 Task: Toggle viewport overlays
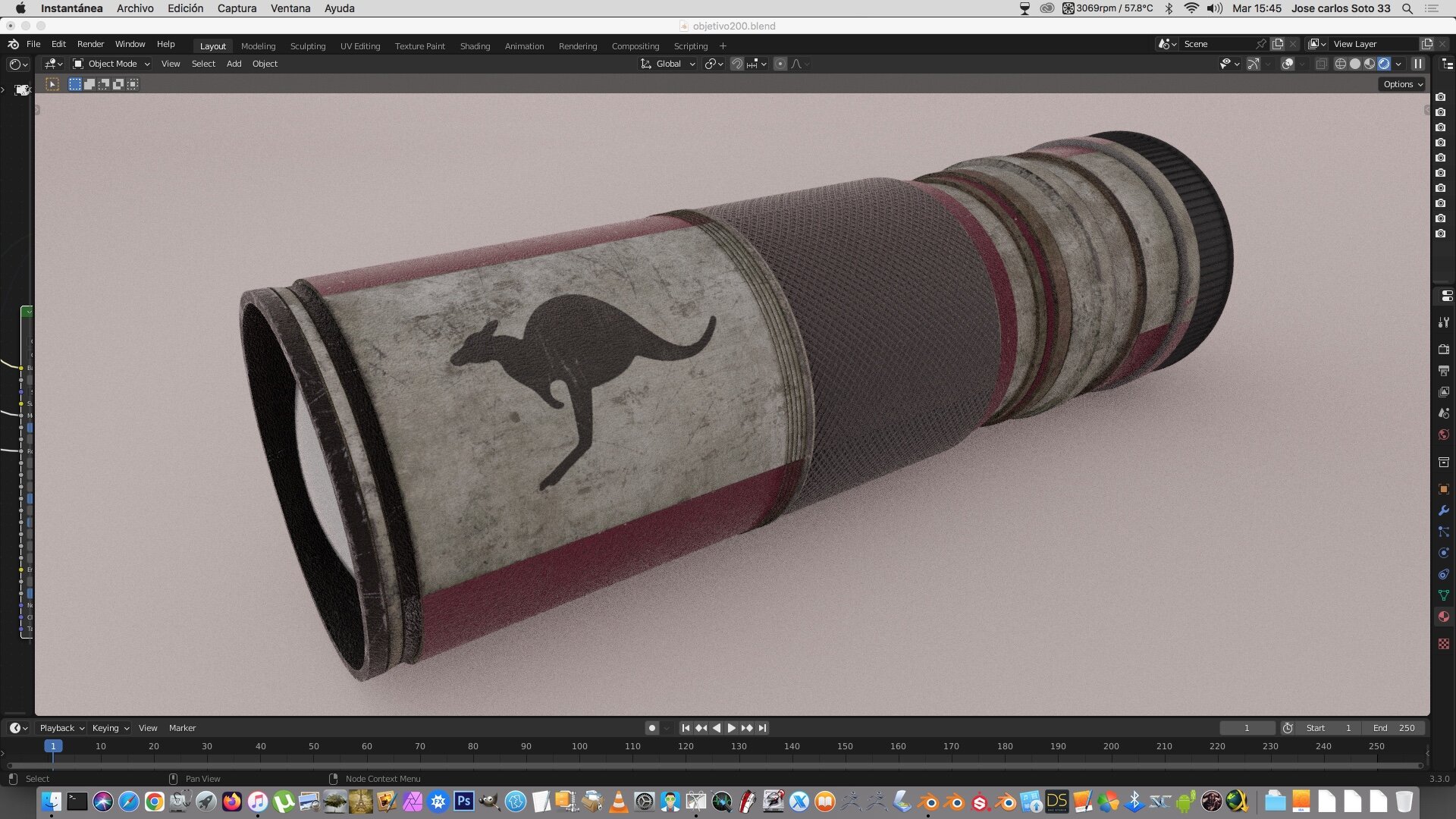pos(1288,64)
